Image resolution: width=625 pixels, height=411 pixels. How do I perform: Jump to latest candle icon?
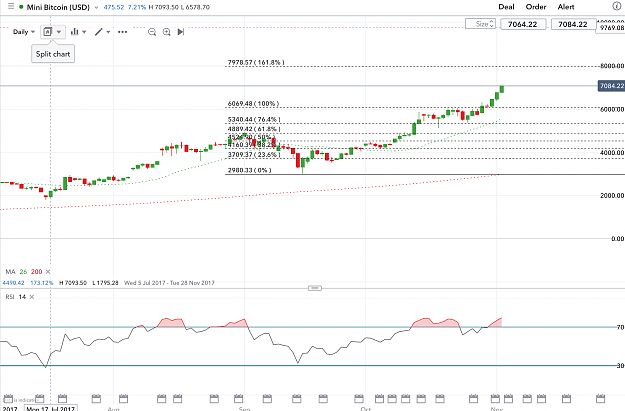tap(181, 32)
